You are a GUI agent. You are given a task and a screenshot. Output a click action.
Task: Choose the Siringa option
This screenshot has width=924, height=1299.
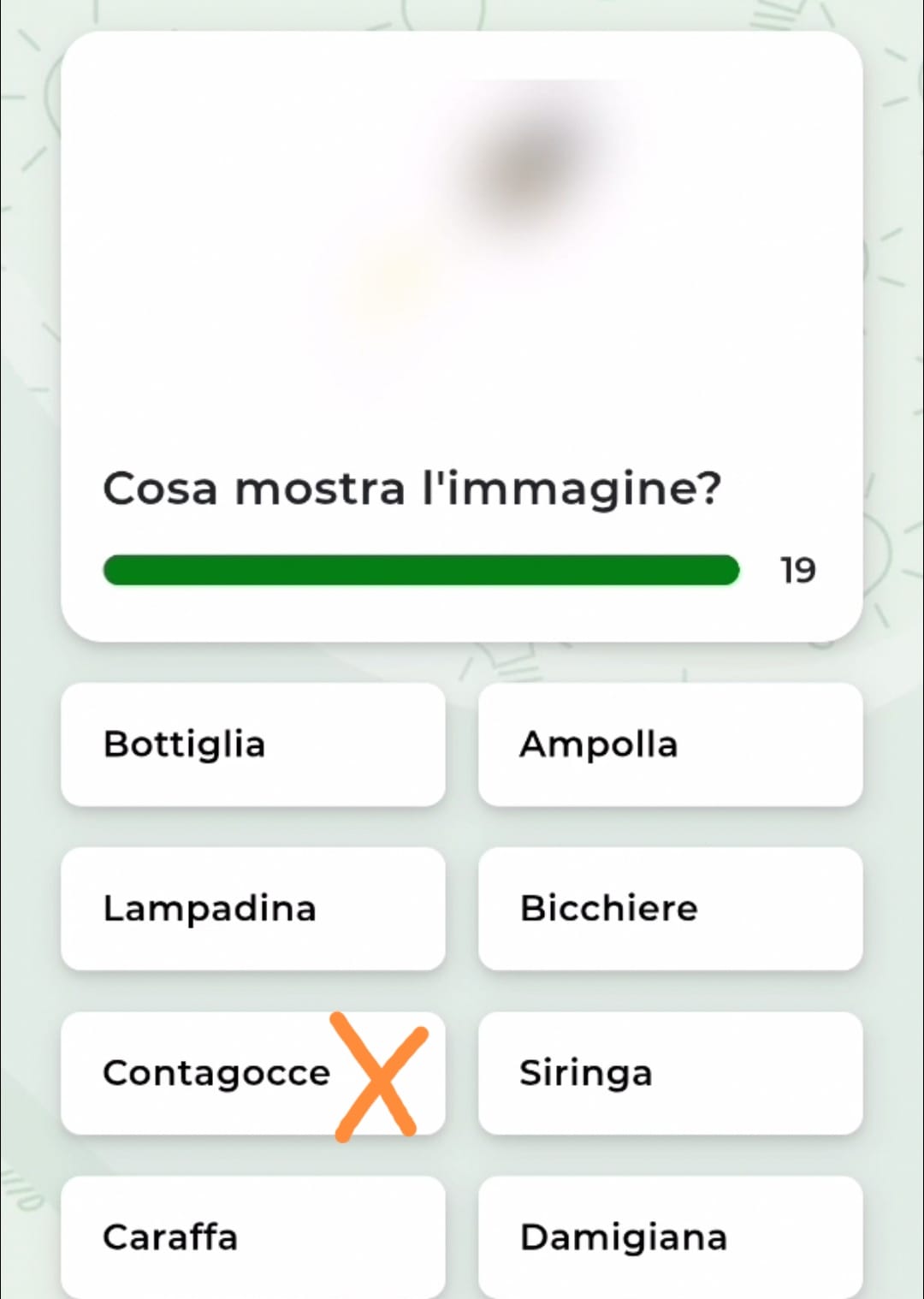pyautogui.click(x=670, y=1073)
